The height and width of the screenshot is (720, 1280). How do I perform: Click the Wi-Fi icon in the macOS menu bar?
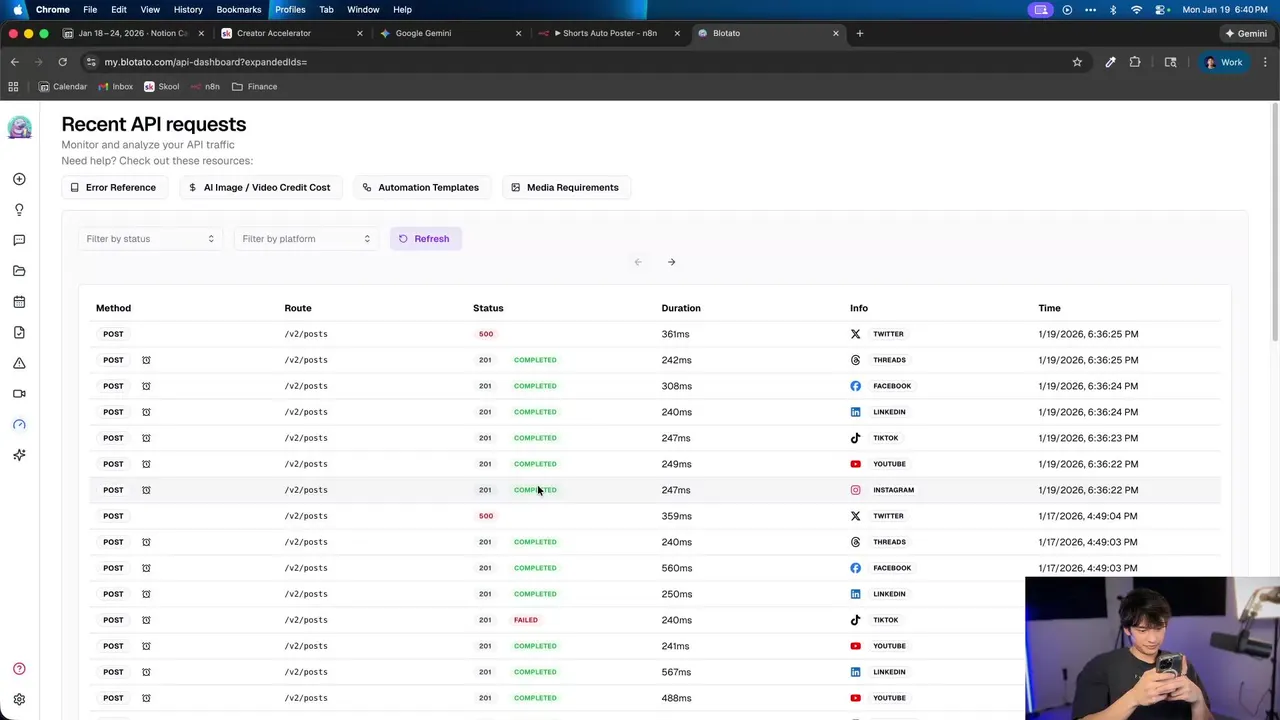point(1136,9)
